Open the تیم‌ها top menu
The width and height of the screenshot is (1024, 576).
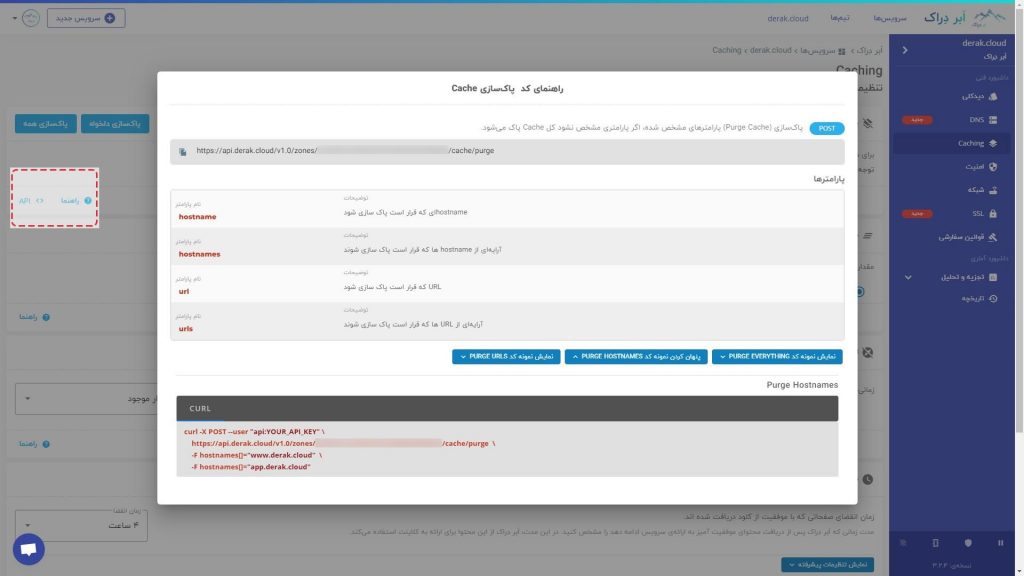840,18
